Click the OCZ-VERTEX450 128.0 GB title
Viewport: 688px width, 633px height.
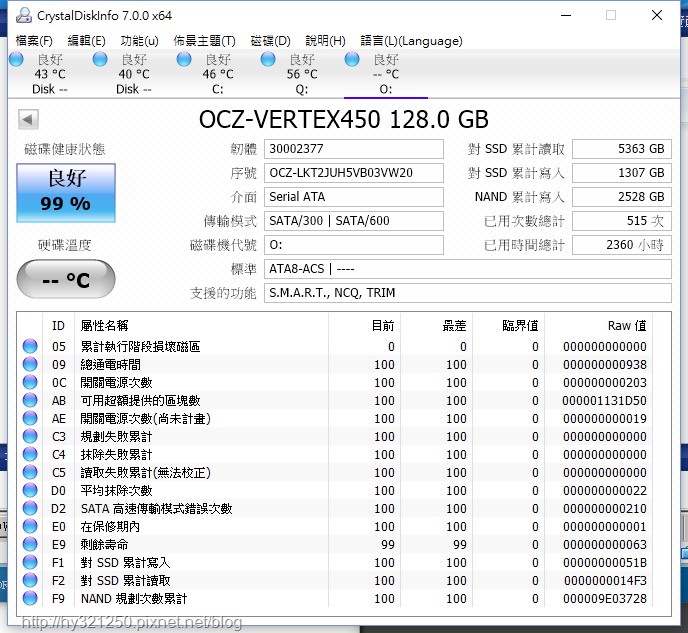[344, 119]
